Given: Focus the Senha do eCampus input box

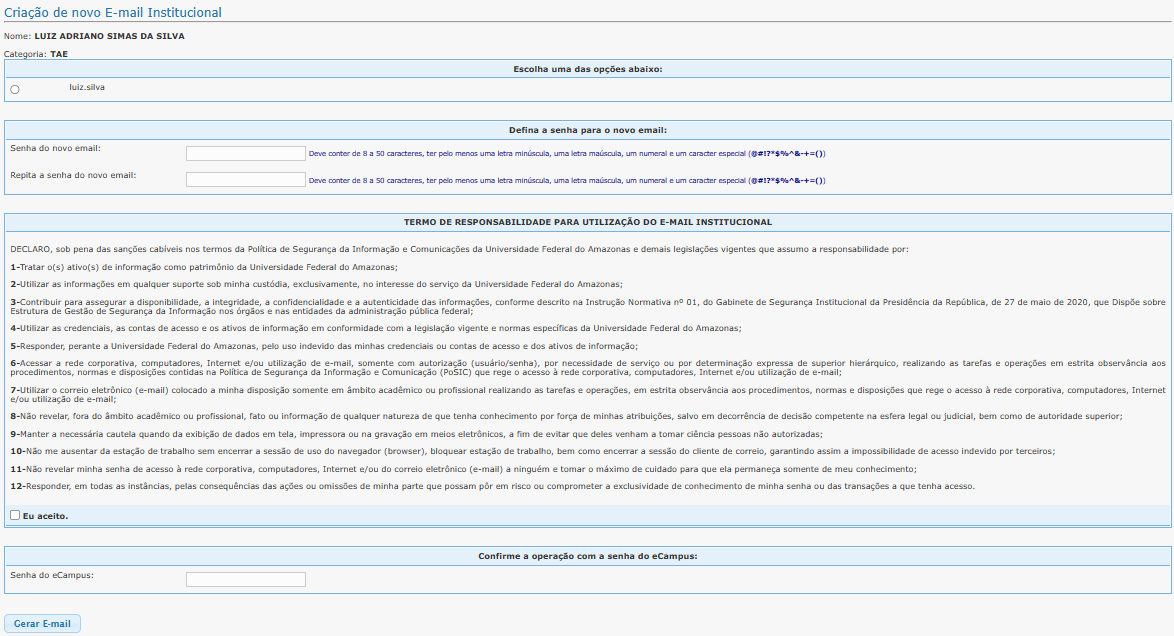Looking at the screenshot, I should click(x=245, y=579).
